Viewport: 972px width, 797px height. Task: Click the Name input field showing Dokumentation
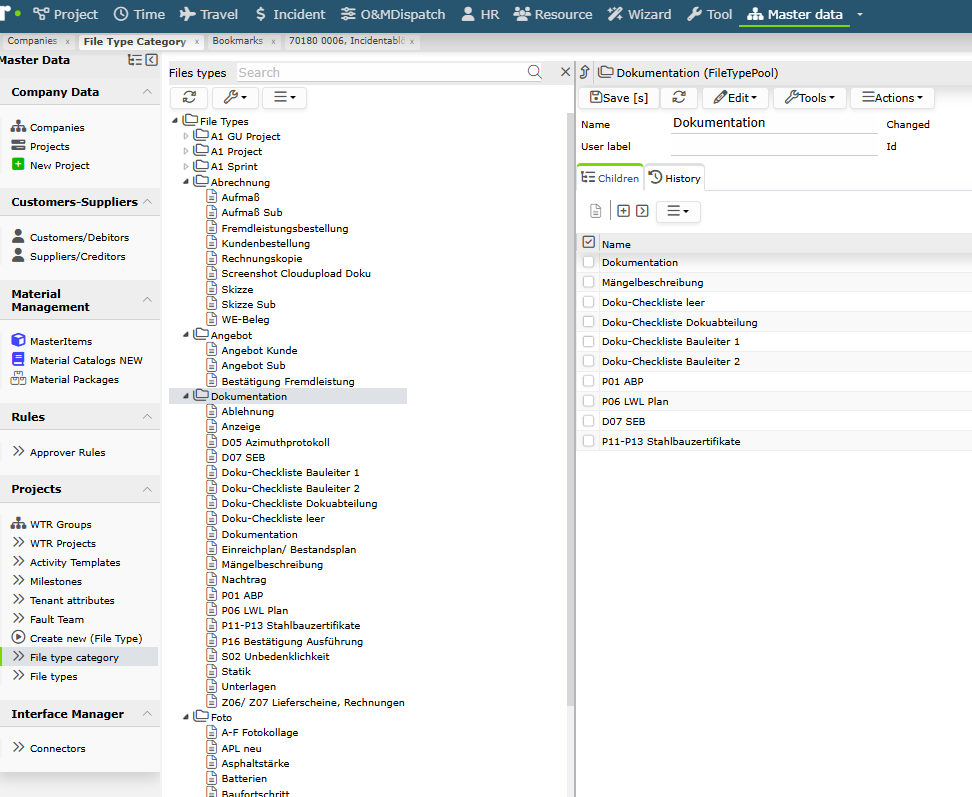point(774,123)
